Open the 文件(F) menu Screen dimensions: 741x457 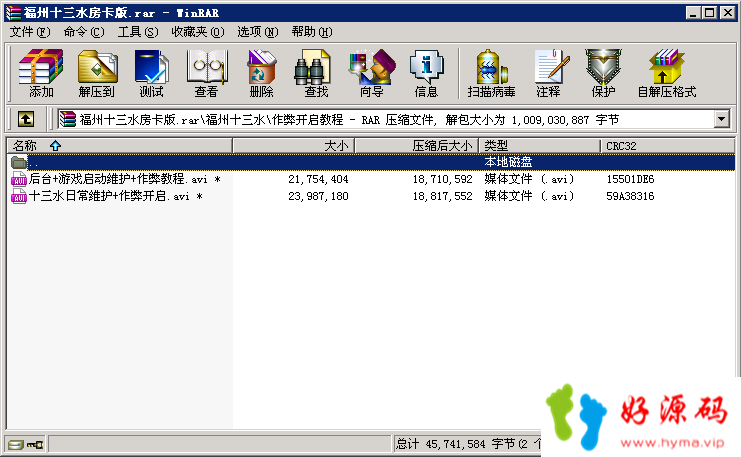(30, 32)
